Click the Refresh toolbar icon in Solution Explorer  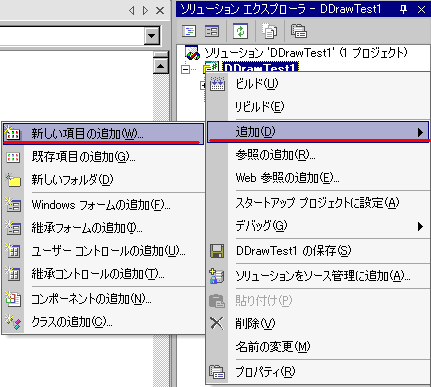pos(240,31)
